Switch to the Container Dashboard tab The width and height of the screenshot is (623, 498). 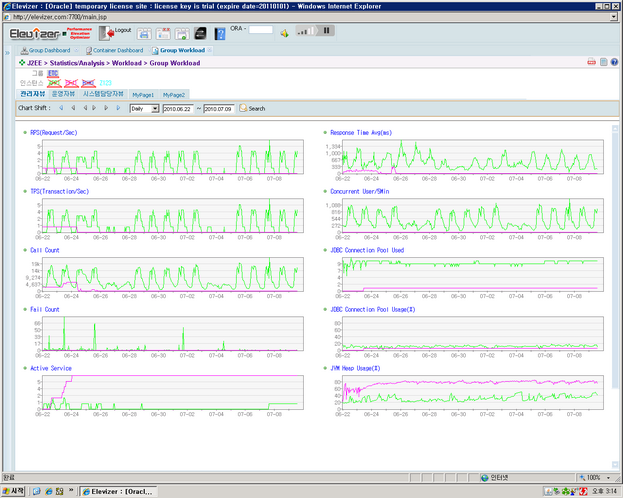[x=118, y=50]
